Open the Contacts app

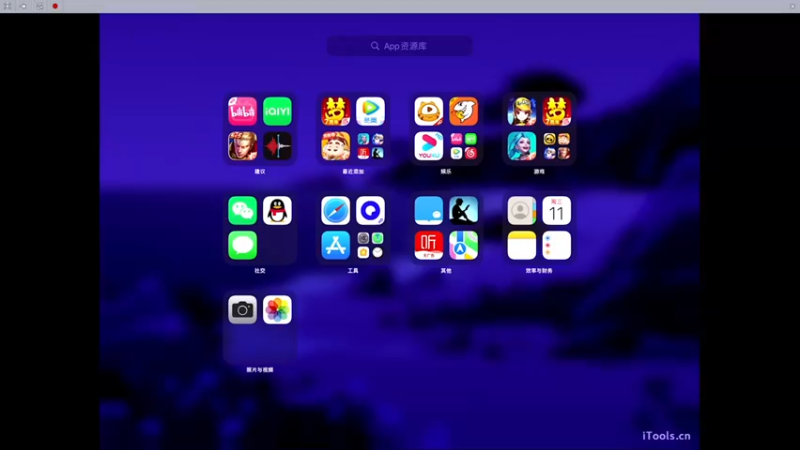[522, 210]
